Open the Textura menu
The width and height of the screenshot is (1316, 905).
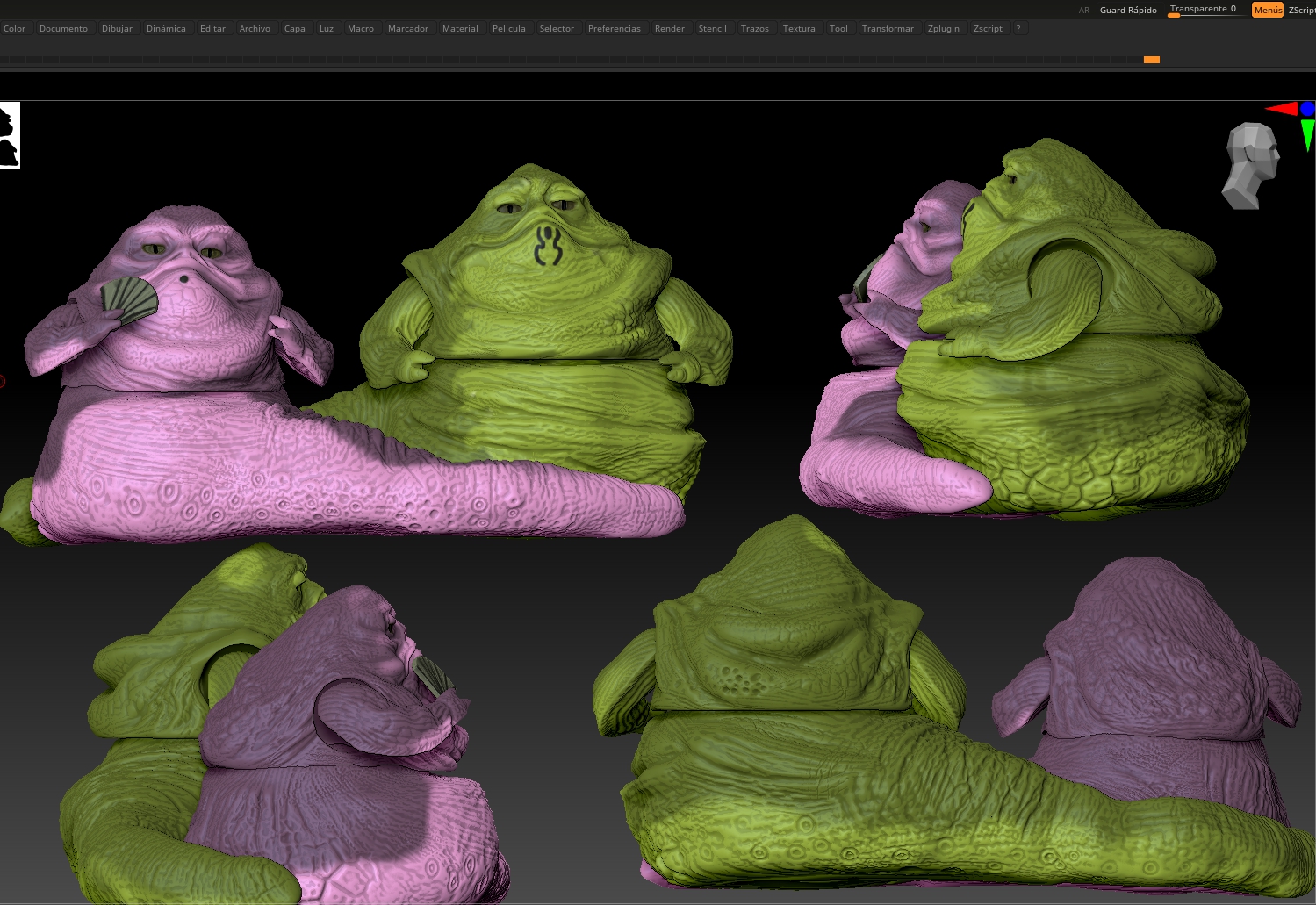[799, 28]
